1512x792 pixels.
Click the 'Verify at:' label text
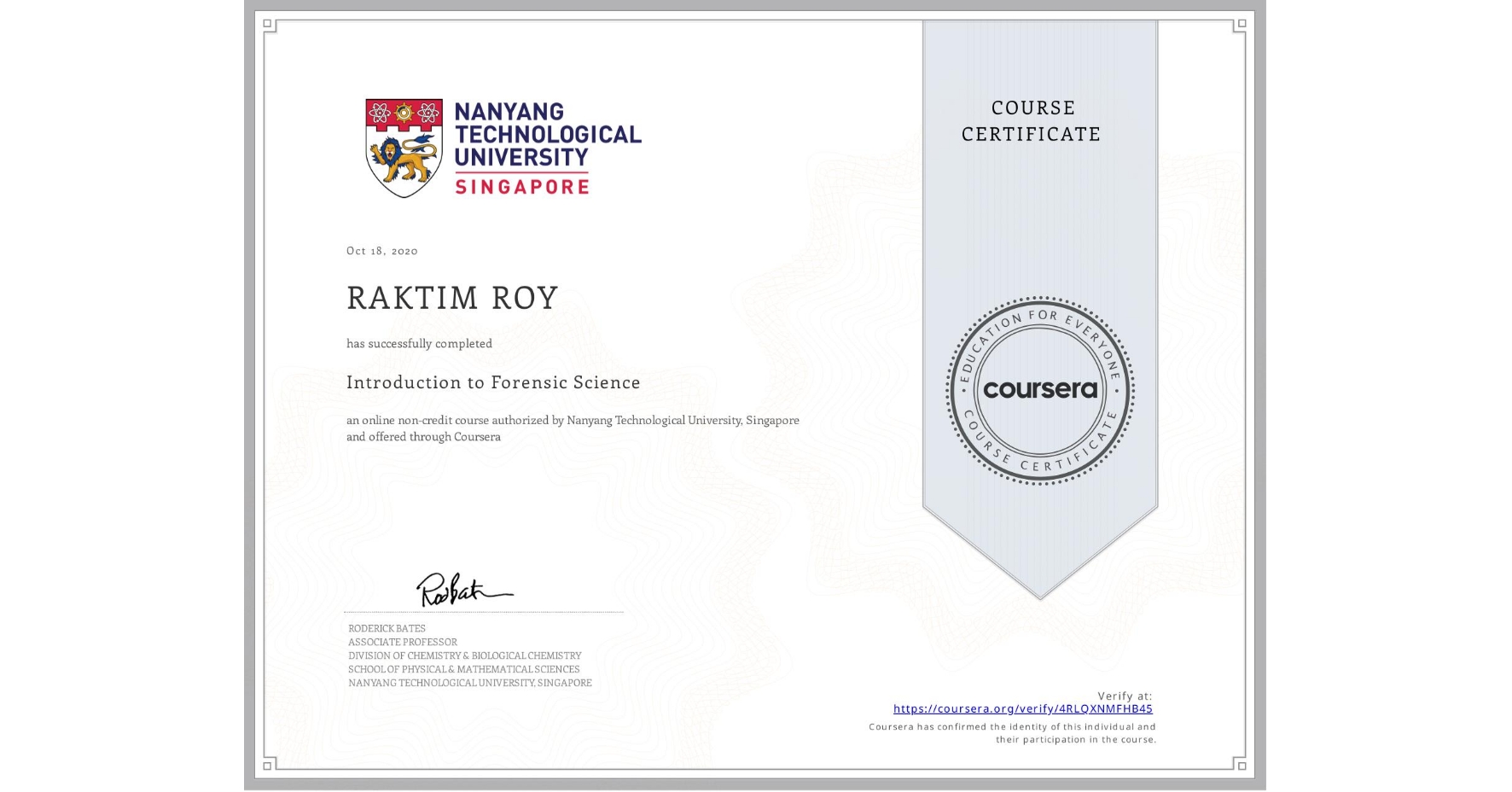[1122, 695]
